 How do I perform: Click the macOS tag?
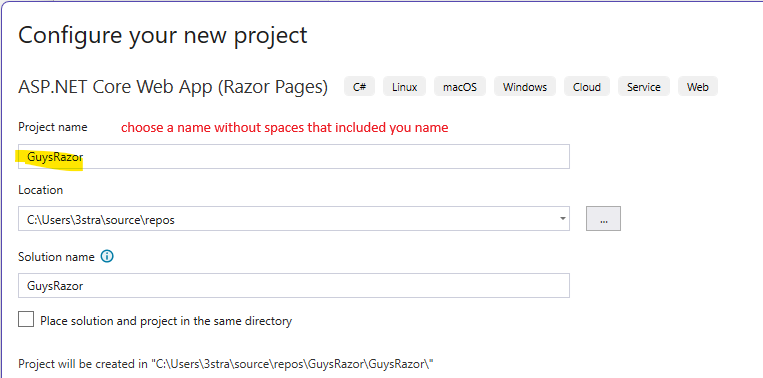460,87
